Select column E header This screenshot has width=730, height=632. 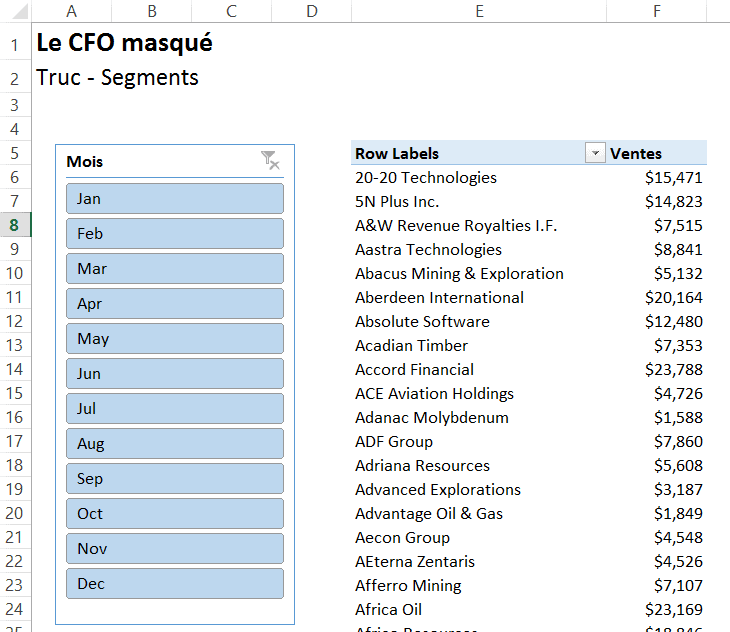click(479, 11)
